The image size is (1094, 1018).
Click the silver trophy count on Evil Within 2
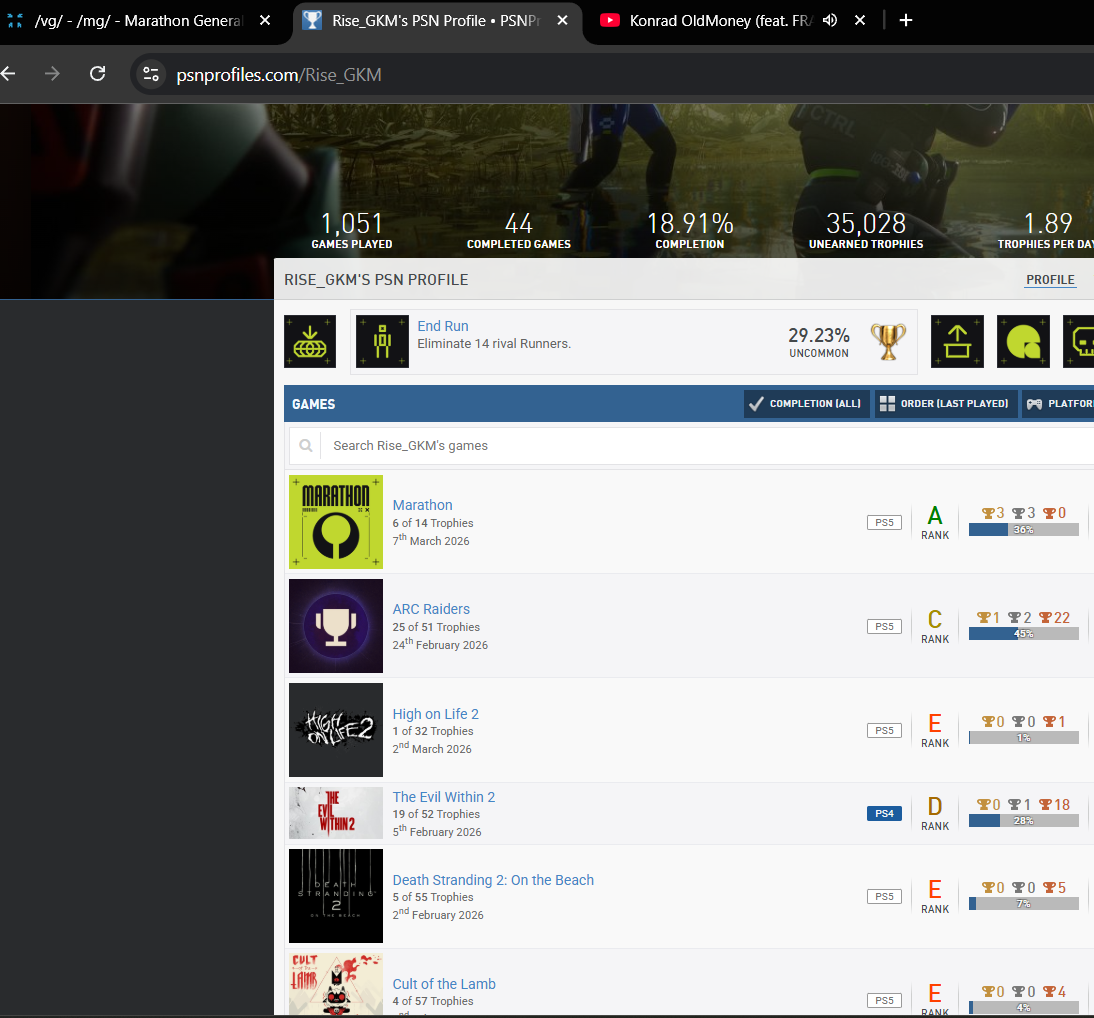[1019, 804]
